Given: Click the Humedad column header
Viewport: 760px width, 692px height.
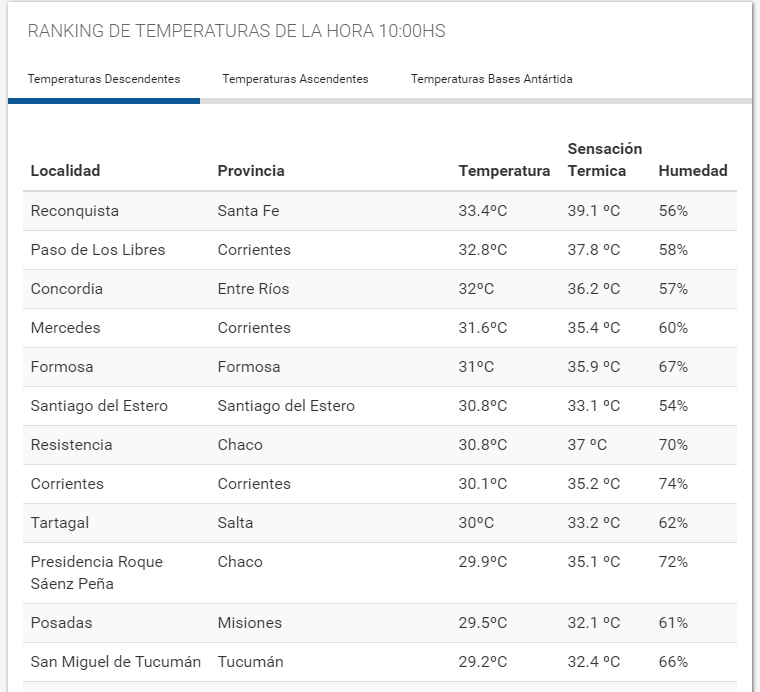Looking at the screenshot, I should pos(692,171).
